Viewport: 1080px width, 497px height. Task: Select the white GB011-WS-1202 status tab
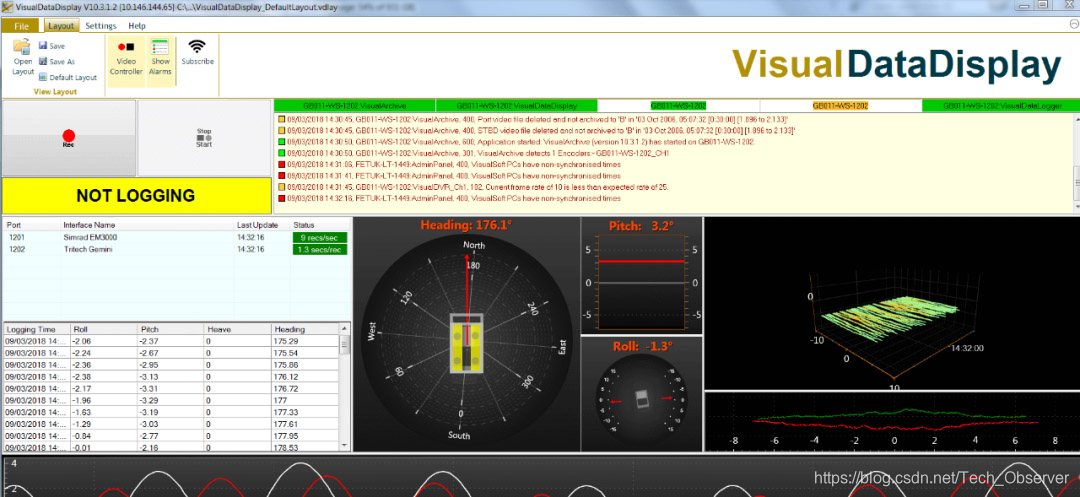[x=678, y=106]
